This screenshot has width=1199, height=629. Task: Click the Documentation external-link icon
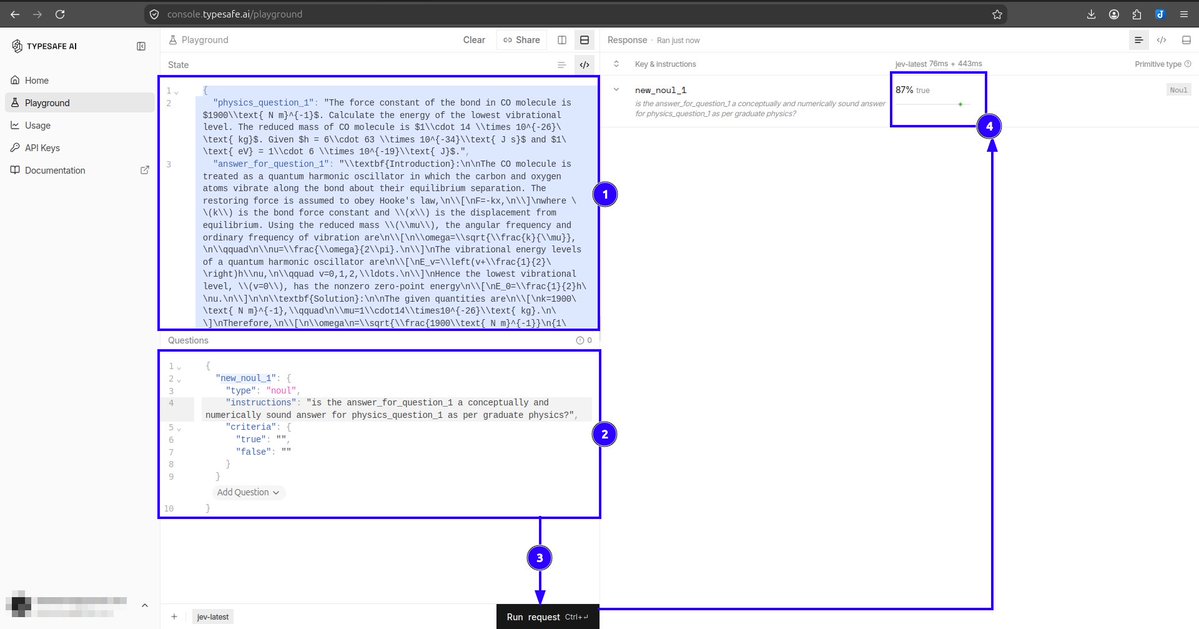(145, 170)
